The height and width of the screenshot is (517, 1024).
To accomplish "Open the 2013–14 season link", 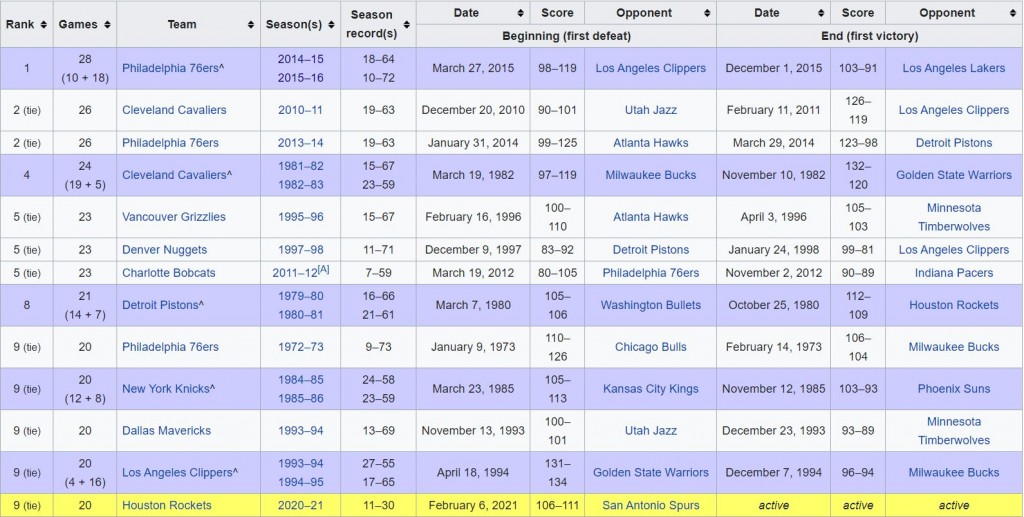I will coord(300,142).
